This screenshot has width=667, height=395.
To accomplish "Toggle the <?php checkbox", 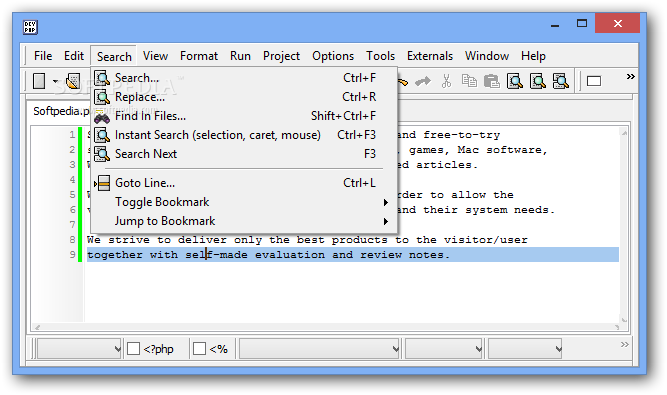I will [134, 349].
